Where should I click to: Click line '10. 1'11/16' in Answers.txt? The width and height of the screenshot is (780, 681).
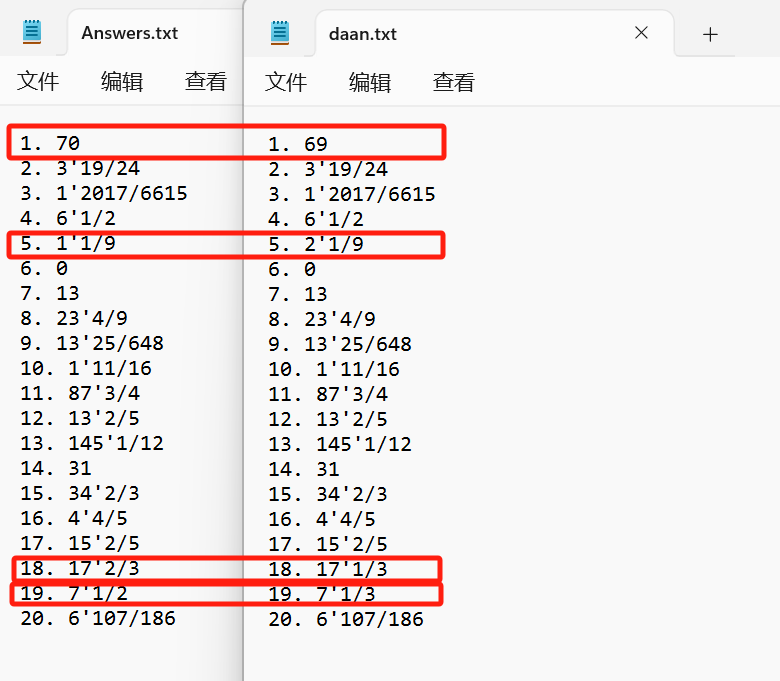[86, 368]
